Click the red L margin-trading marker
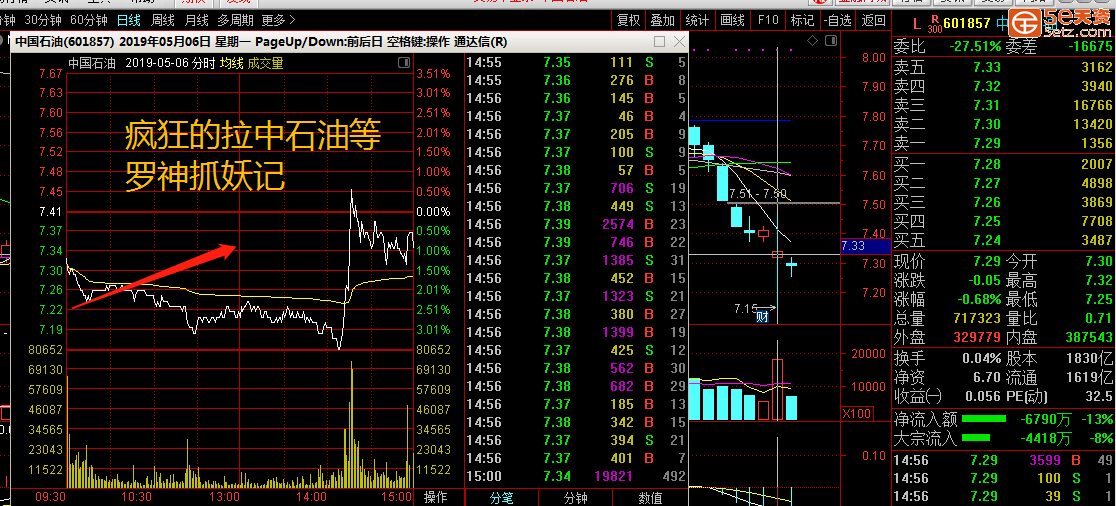Screen dimensions: 1116x506 coord(917,23)
